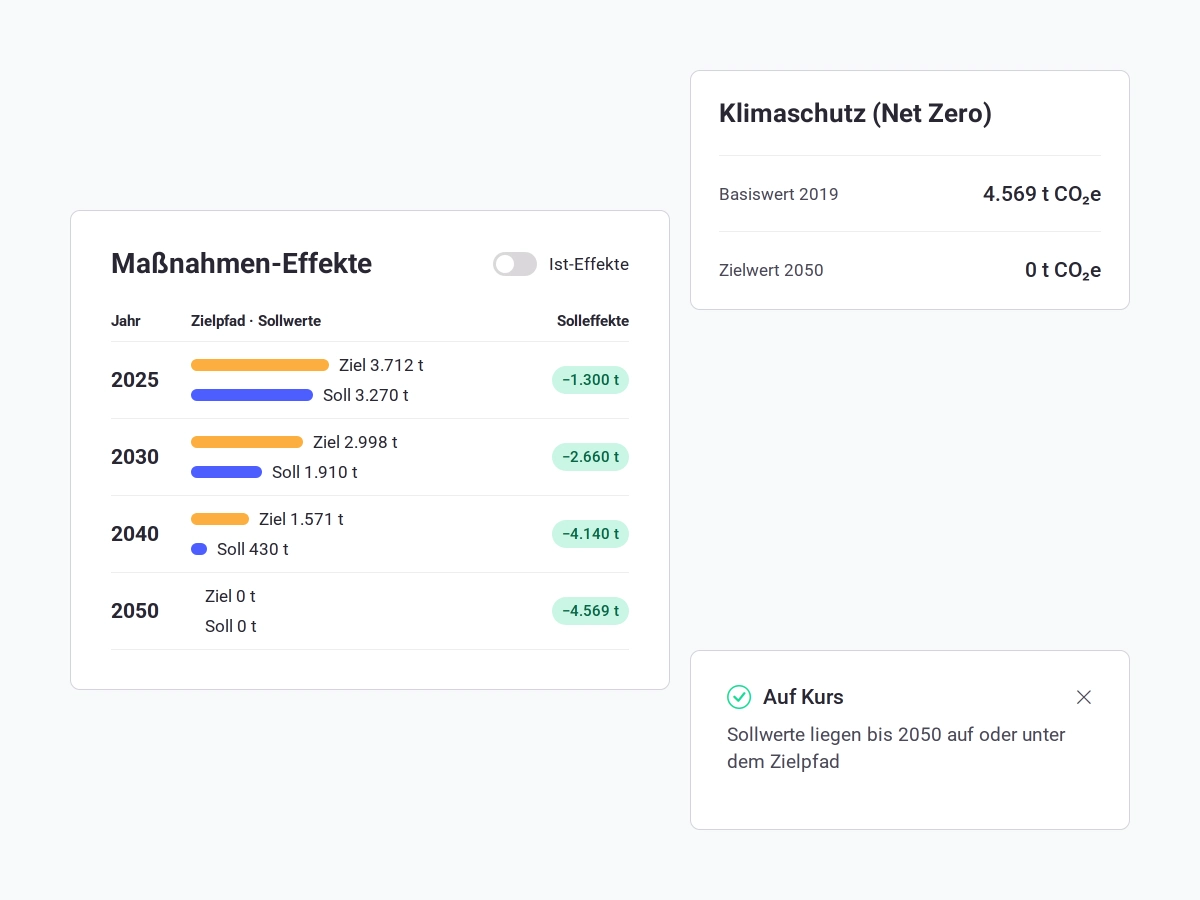Click the 'Soll 0 t' value
This screenshot has height=900, width=1200.
tap(231, 626)
